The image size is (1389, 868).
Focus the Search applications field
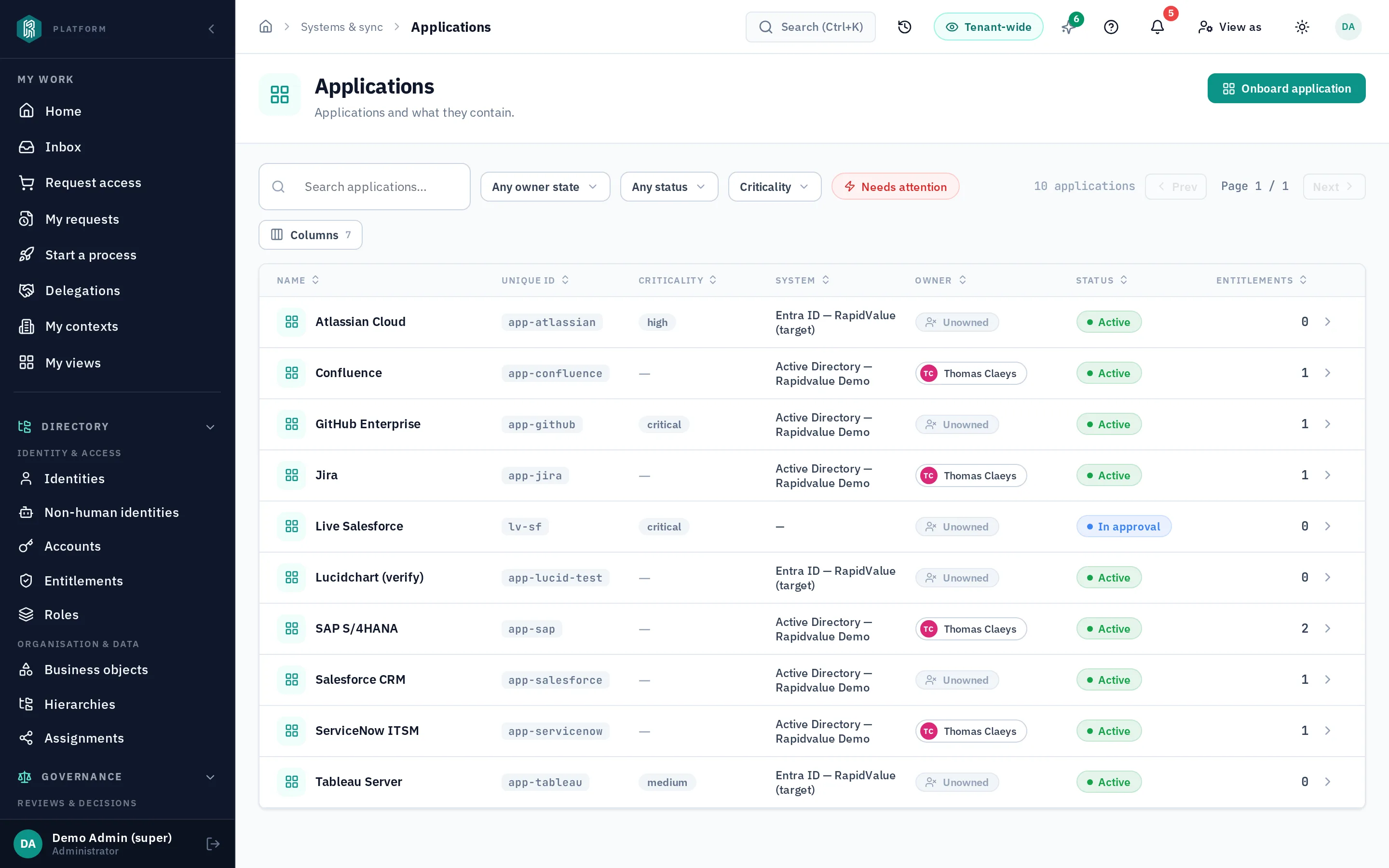[x=365, y=187]
